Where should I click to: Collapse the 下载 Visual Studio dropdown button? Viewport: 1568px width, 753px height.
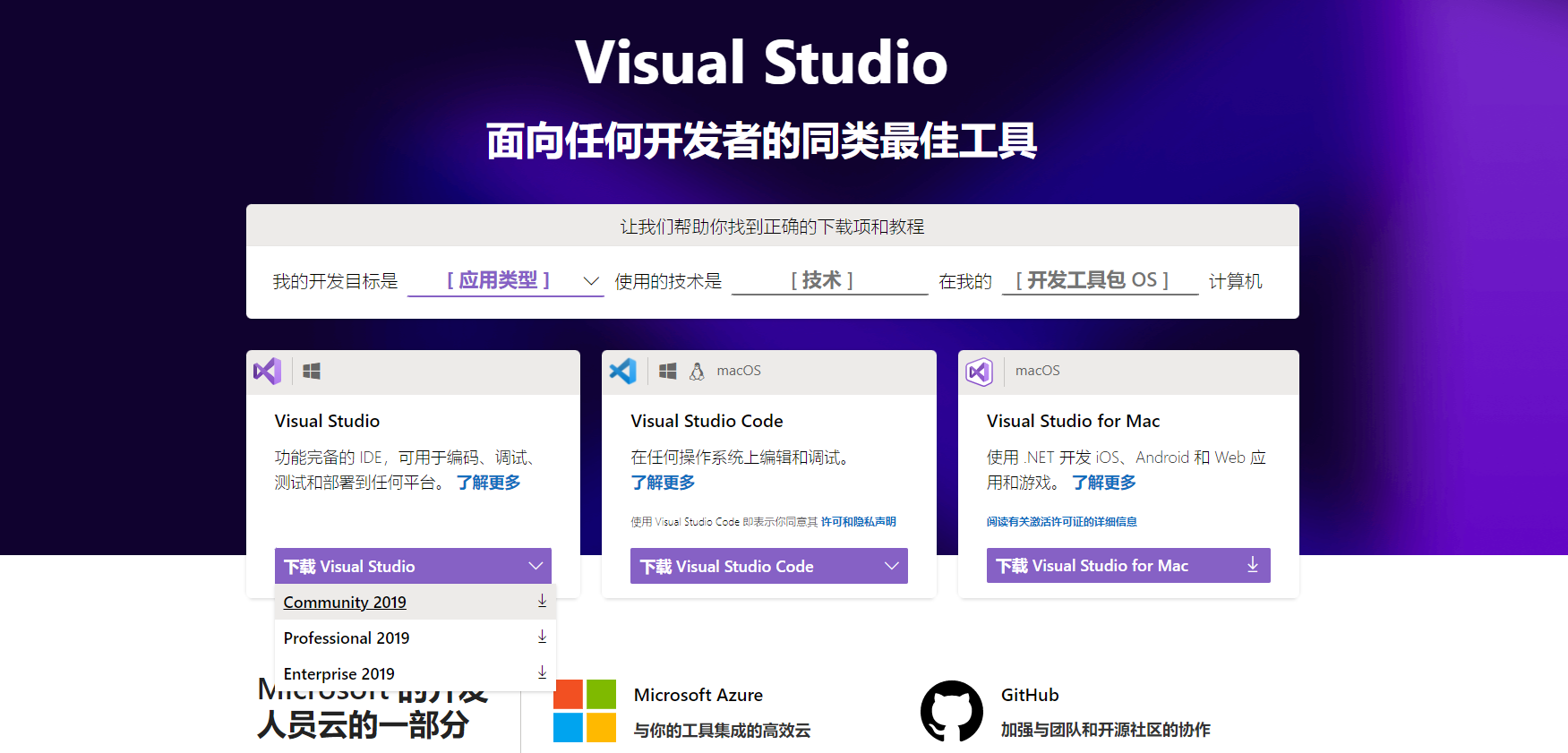tap(413, 566)
